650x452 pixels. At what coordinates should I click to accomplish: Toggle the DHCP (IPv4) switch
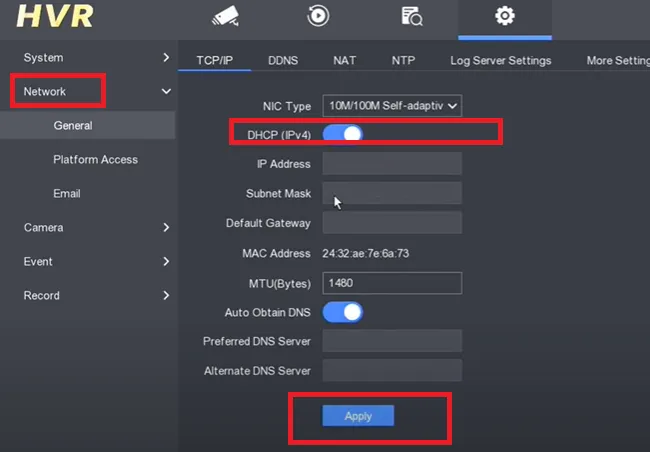343,134
